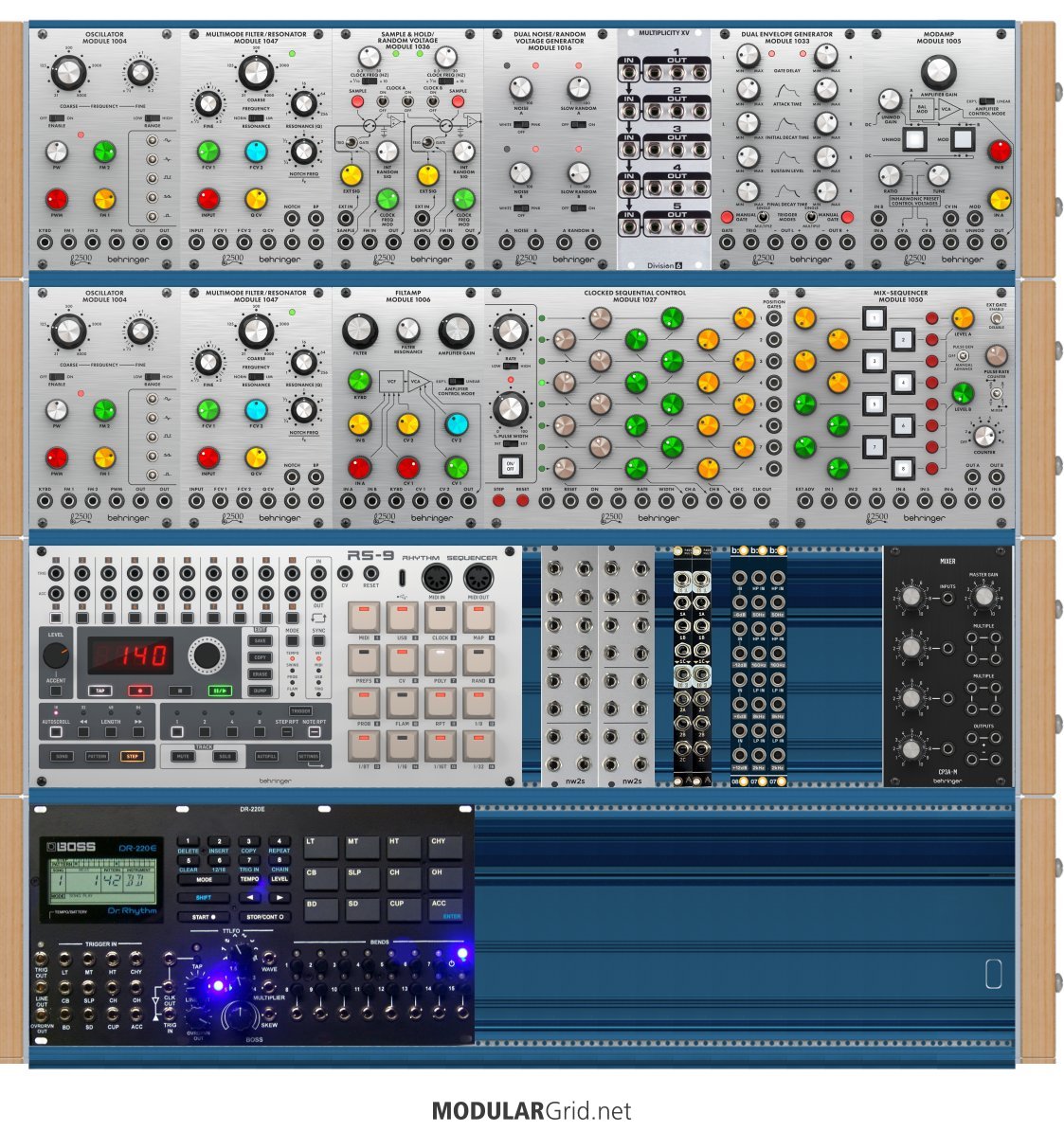
Task: Tap the RS-9 TAP tempo button
Action: 100,691
